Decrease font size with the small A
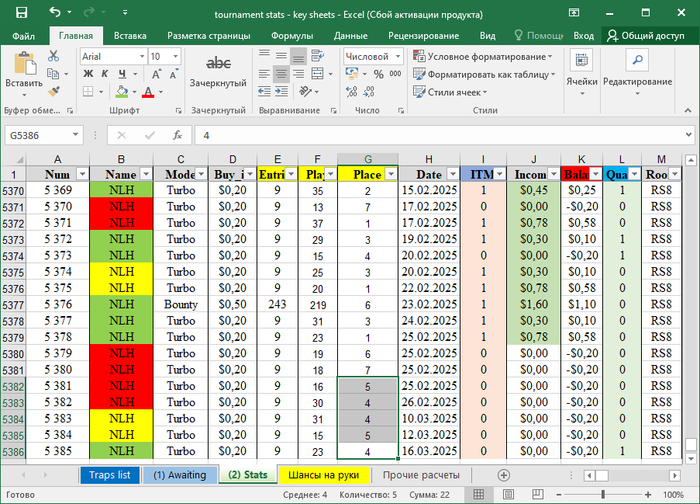Viewport: 700px width, 504px height. pos(174,74)
